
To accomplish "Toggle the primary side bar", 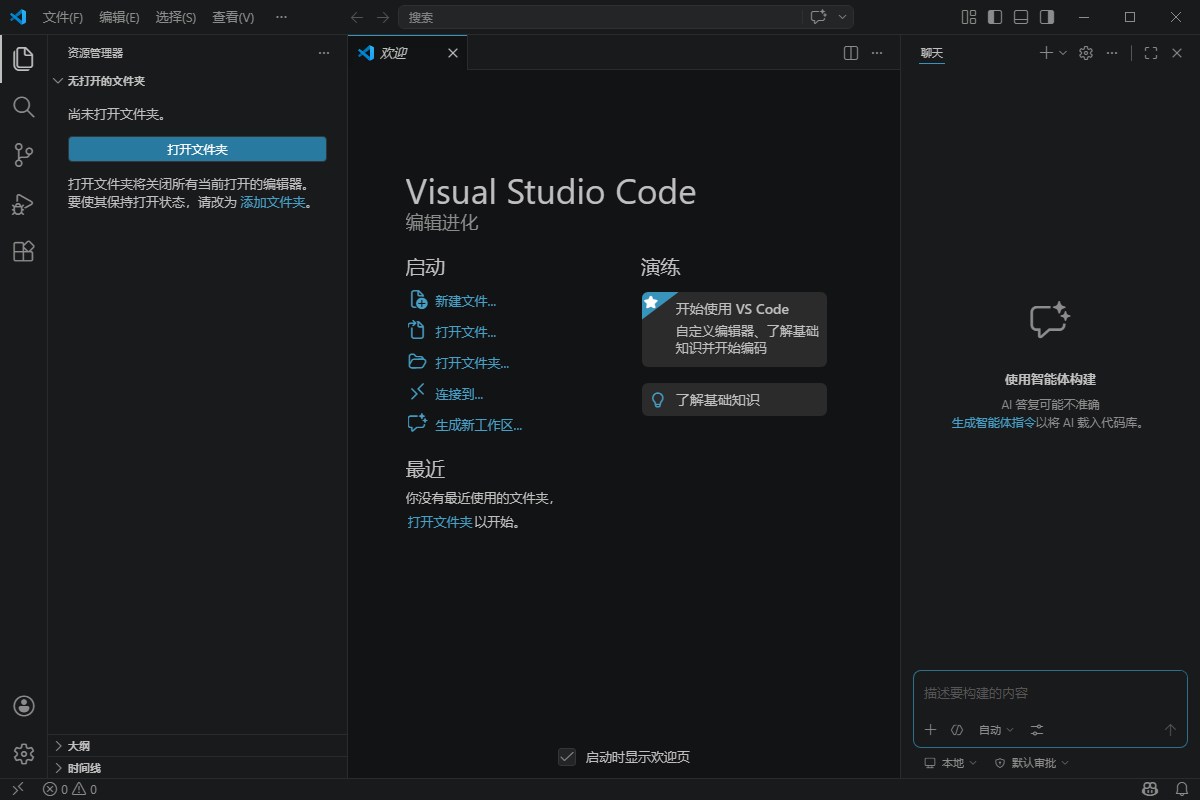I will pos(995,17).
